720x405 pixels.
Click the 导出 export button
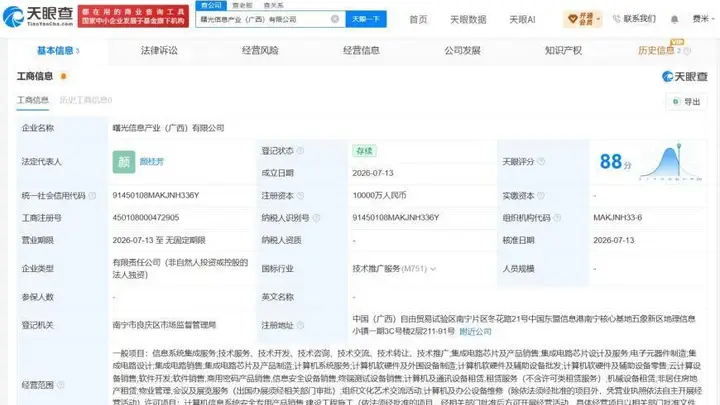coord(686,101)
